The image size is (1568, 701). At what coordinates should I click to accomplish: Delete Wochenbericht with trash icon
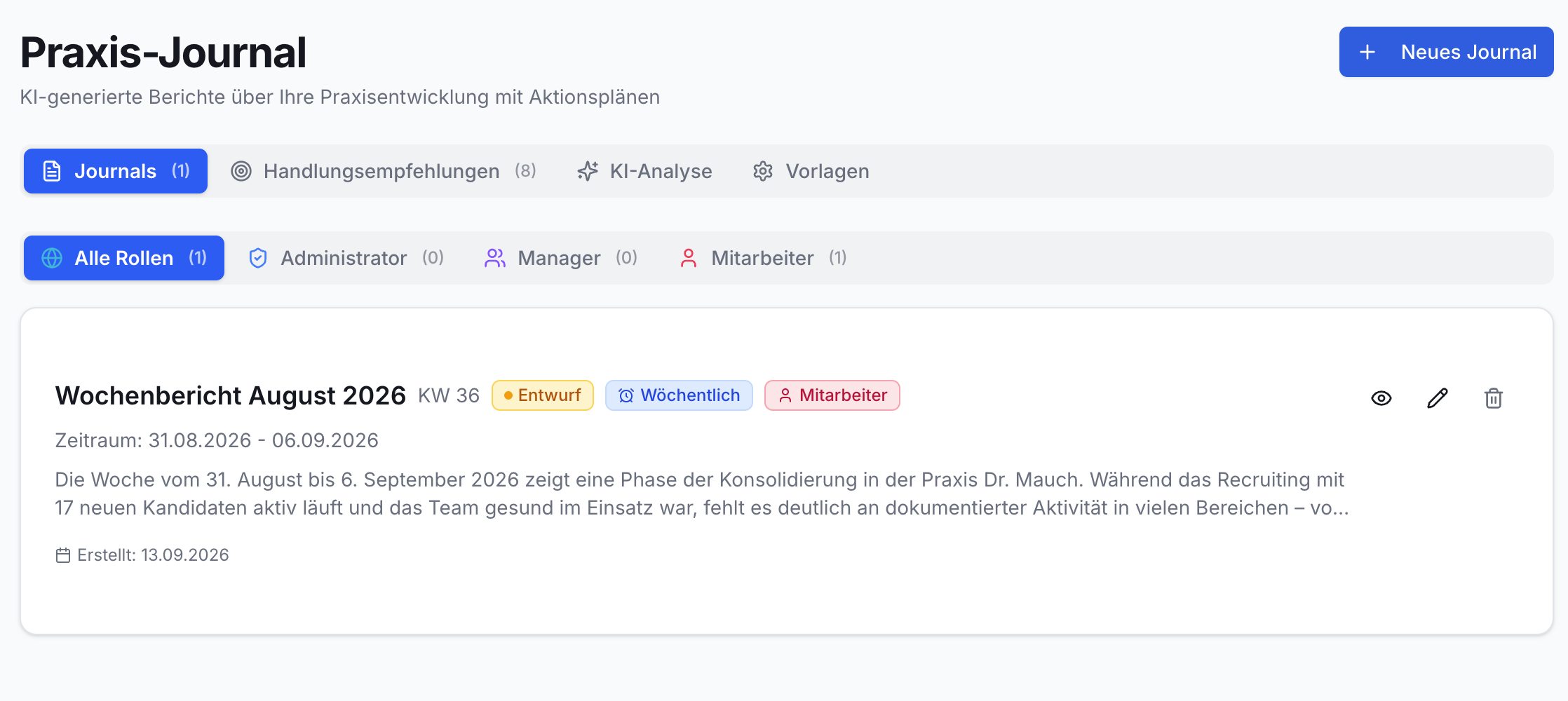point(1494,398)
